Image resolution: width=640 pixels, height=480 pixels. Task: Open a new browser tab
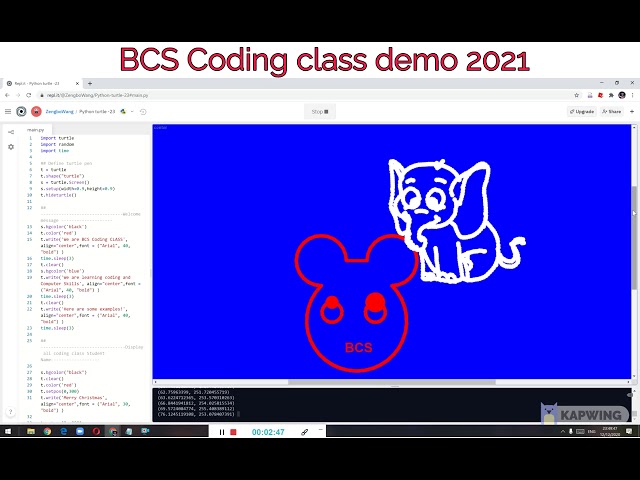(x=90, y=83)
